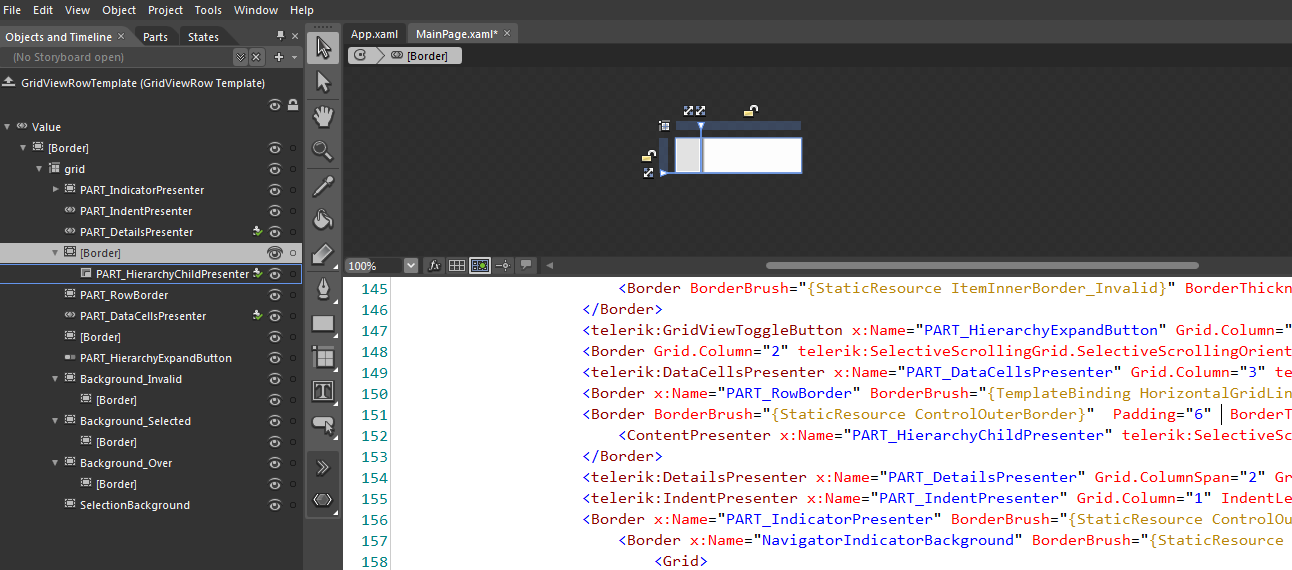Switch to the Parts tab
This screenshot has width=1292, height=570.
coord(155,37)
